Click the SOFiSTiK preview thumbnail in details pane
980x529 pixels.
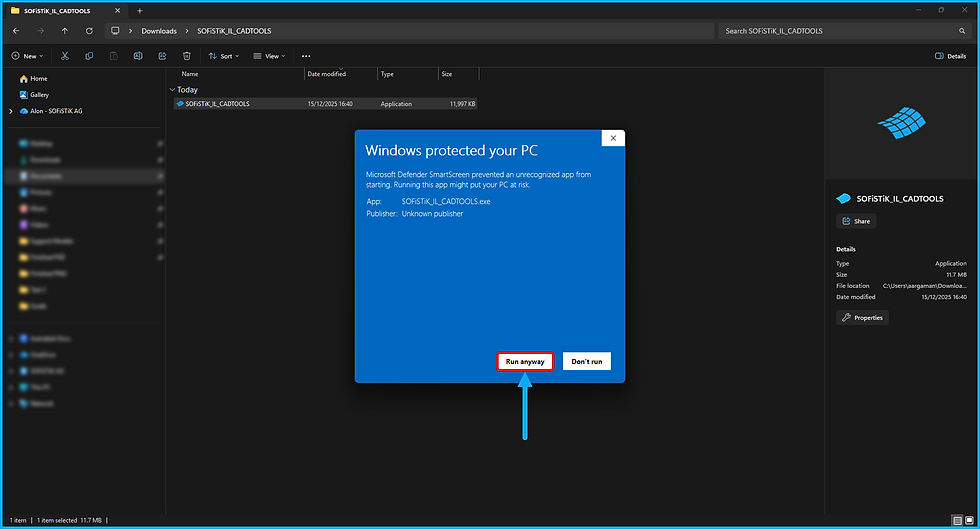pyautogui.click(x=901, y=123)
